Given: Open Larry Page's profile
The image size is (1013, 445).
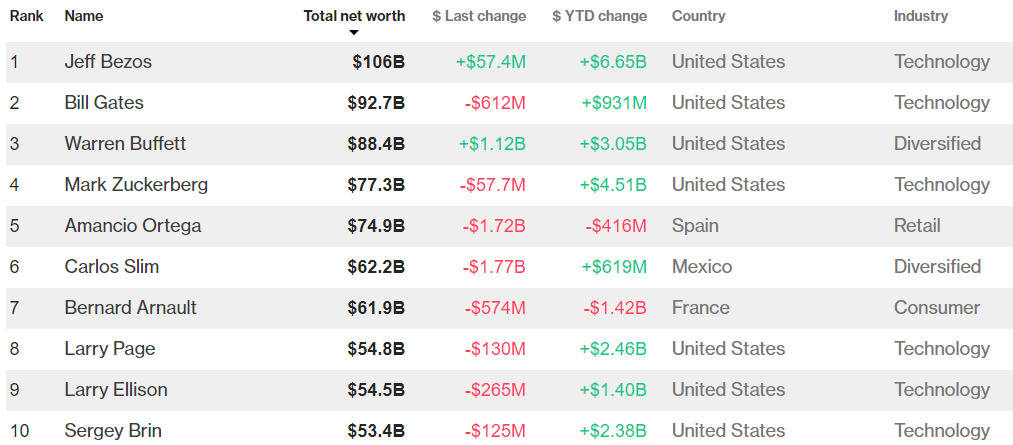Looking at the screenshot, I should (x=110, y=349).
